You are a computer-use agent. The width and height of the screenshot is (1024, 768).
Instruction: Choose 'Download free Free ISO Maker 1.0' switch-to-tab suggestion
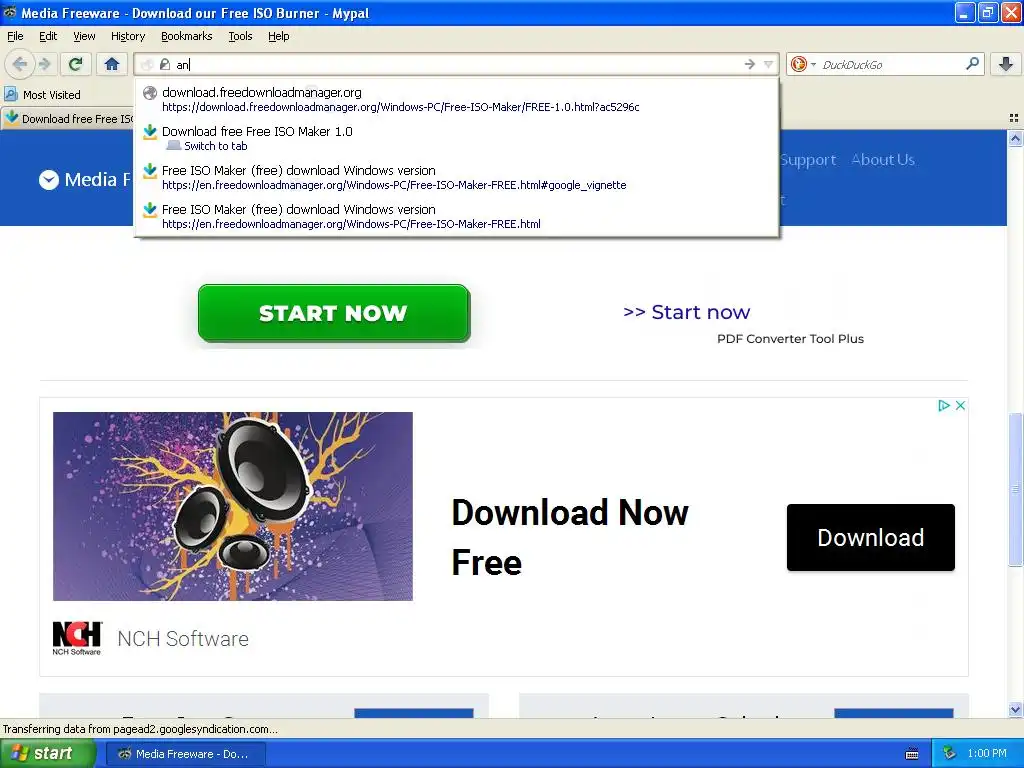click(456, 138)
